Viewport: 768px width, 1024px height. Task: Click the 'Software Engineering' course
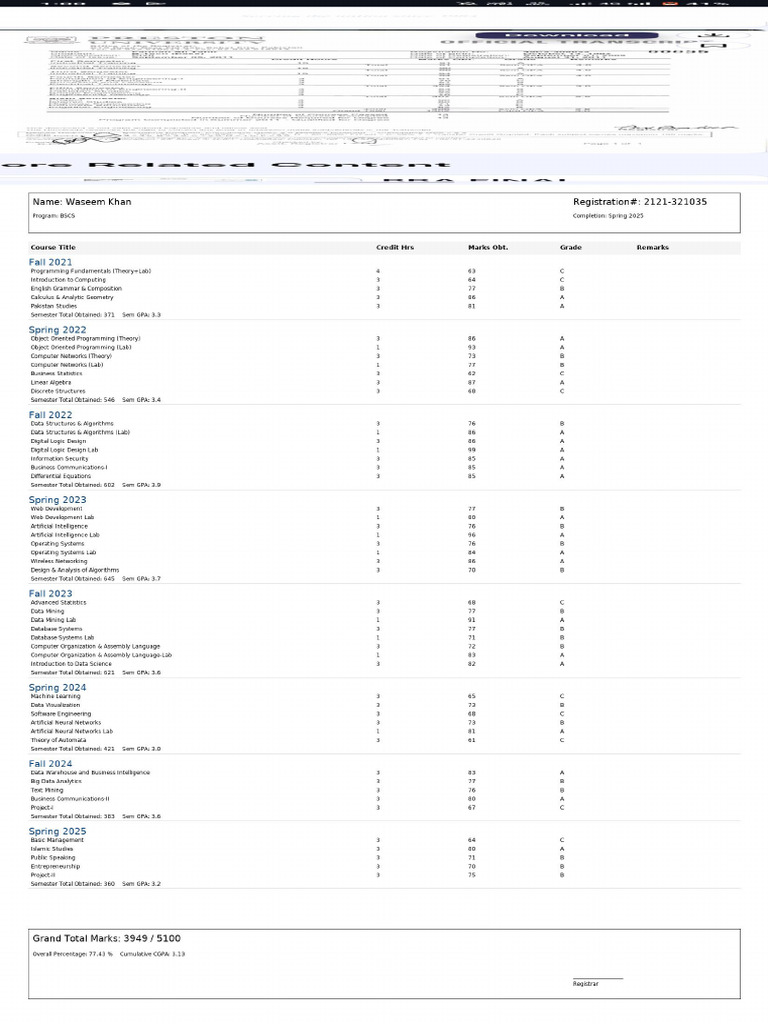[x=61, y=714]
